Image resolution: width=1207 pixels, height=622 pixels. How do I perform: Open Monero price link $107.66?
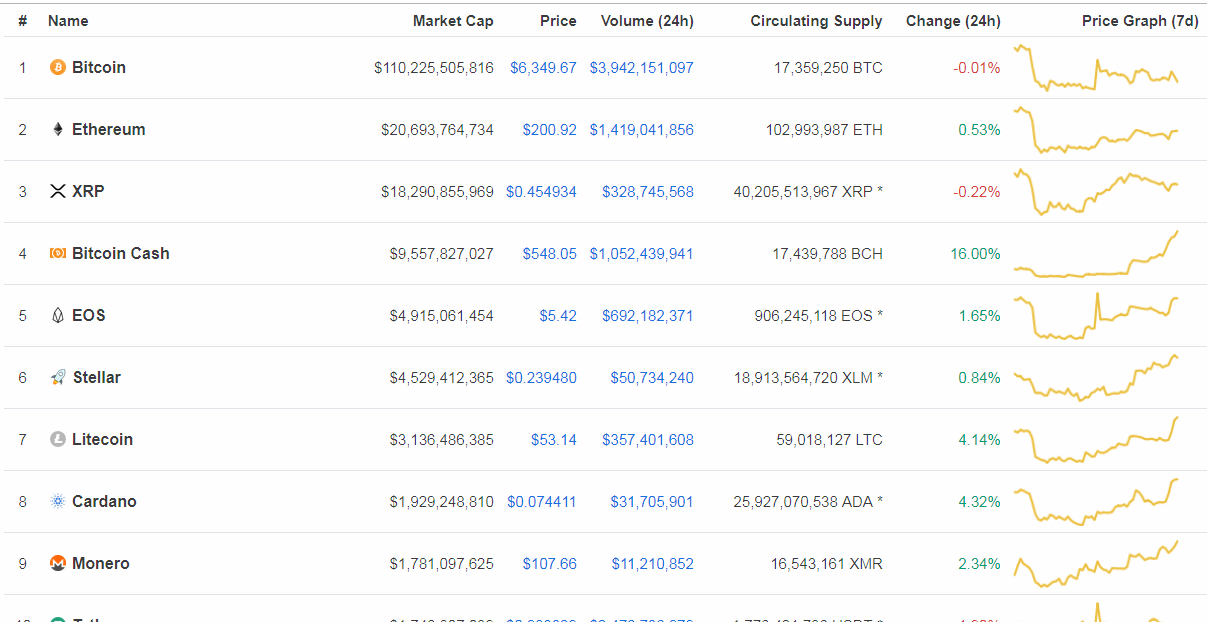click(x=549, y=564)
